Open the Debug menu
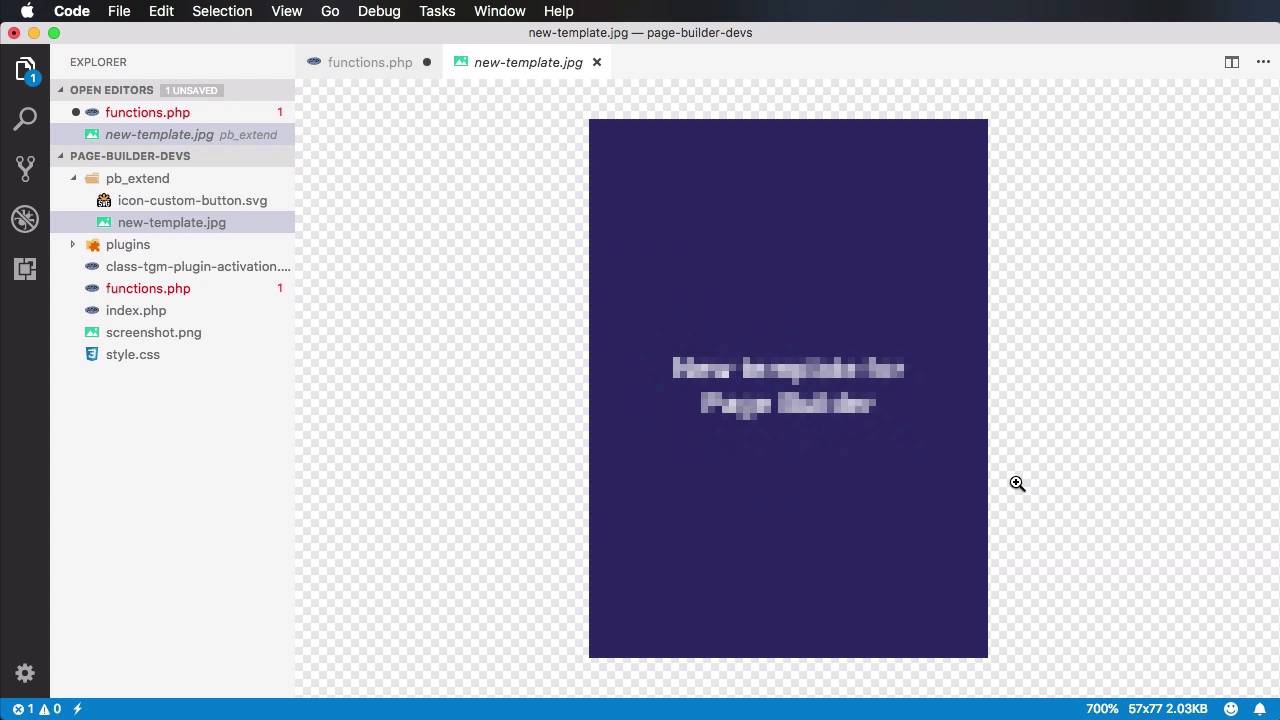The width and height of the screenshot is (1280, 720). [379, 11]
